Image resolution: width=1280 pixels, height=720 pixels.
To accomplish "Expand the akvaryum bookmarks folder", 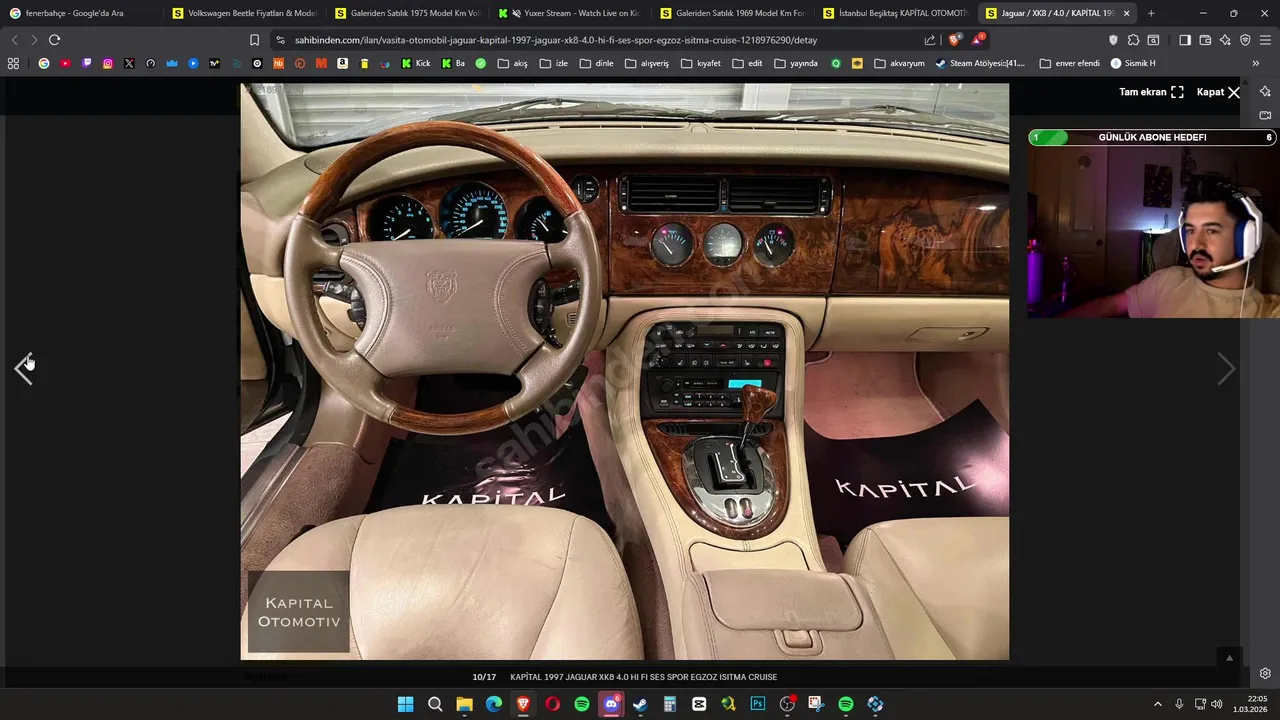I will tap(900, 63).
